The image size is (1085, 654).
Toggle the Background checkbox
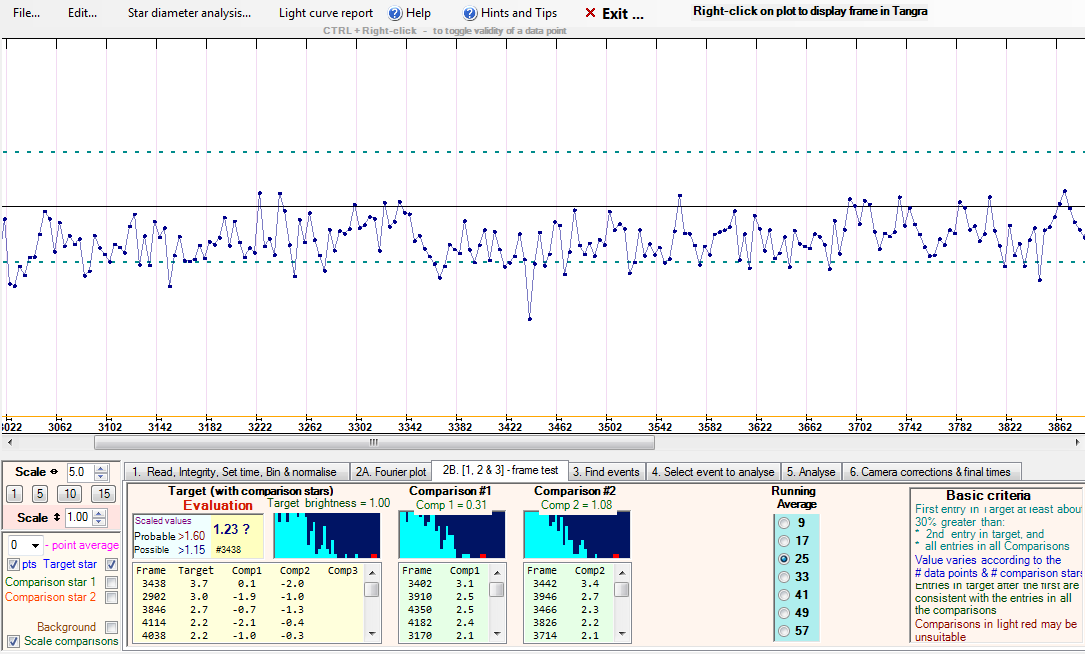[x=111, y=627]
